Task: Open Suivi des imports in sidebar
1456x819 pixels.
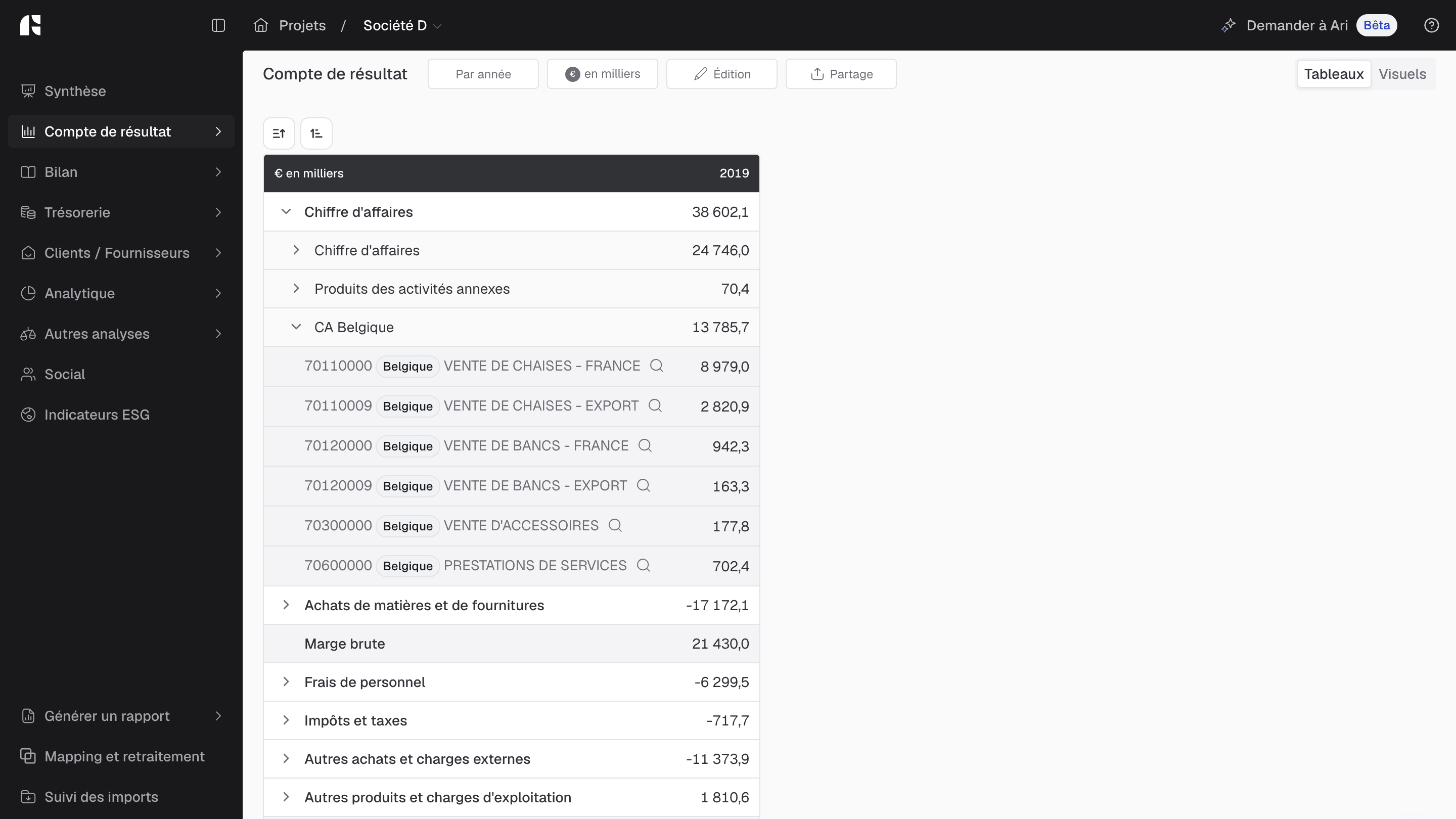Action: pos(121,797)
